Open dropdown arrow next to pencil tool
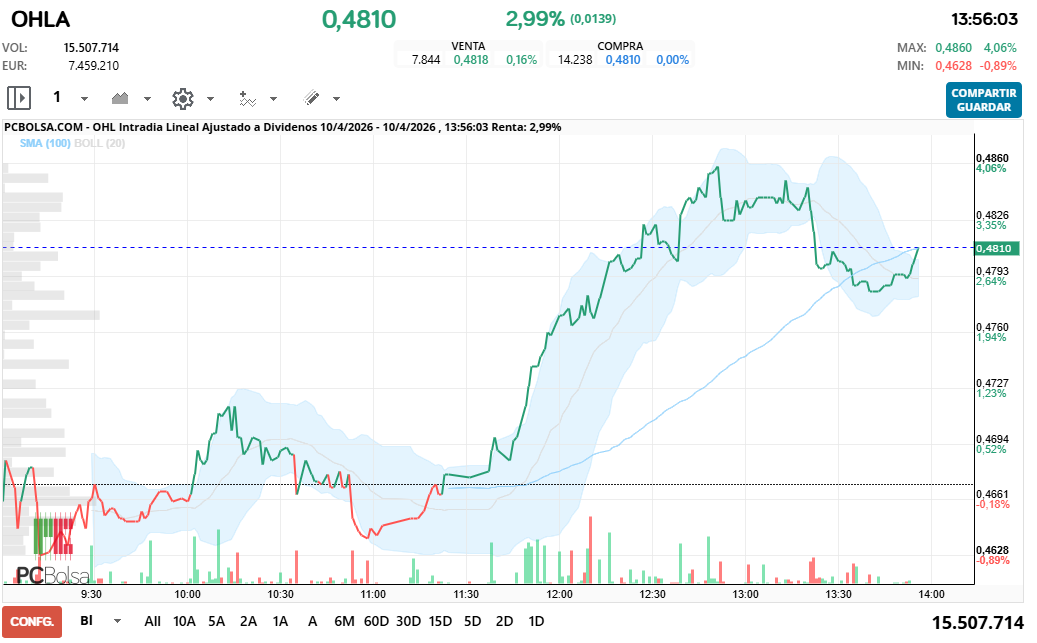 pyautogui.click(x=336, y=99)
